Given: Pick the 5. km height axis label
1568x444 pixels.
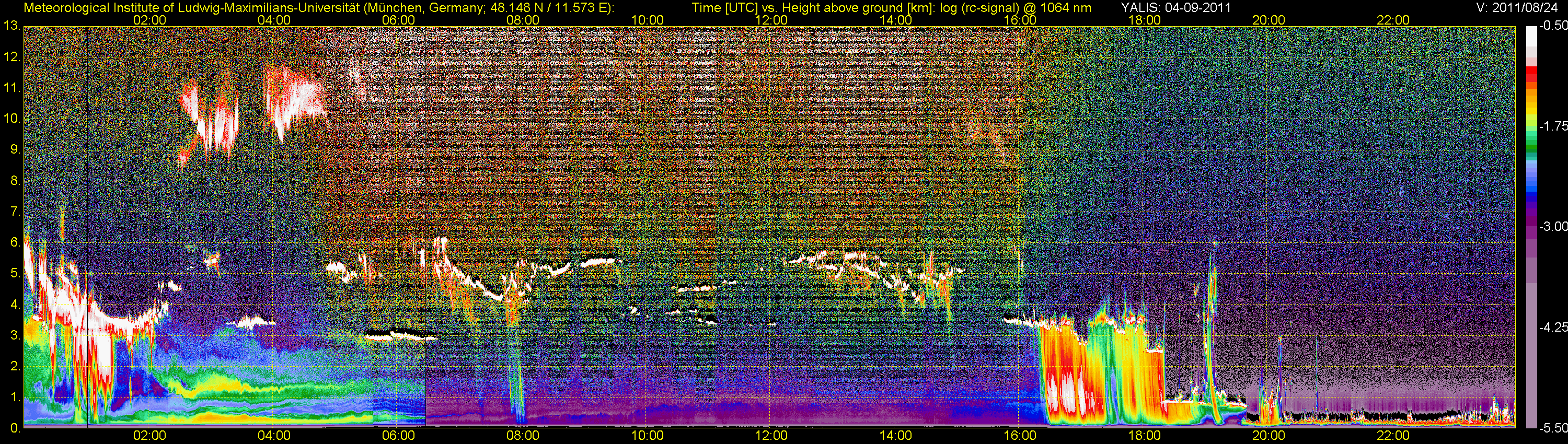Looking at the screenshot, I should 15,274.
